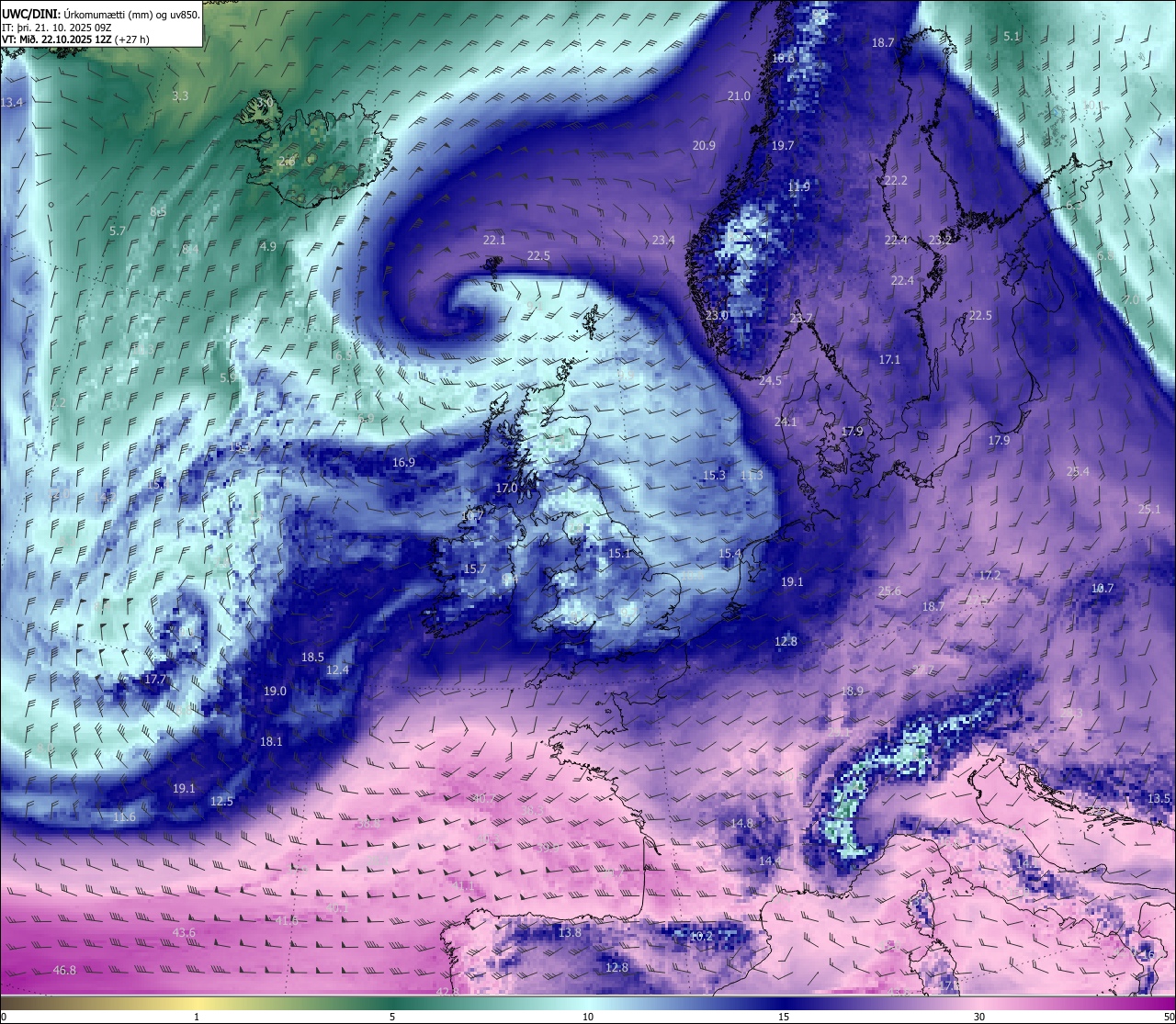The width and height of the screenshot is (1176, 1024).
Task: Click the 17.7 value near the Atlantic swirl
Action: [x=155, y=679]
